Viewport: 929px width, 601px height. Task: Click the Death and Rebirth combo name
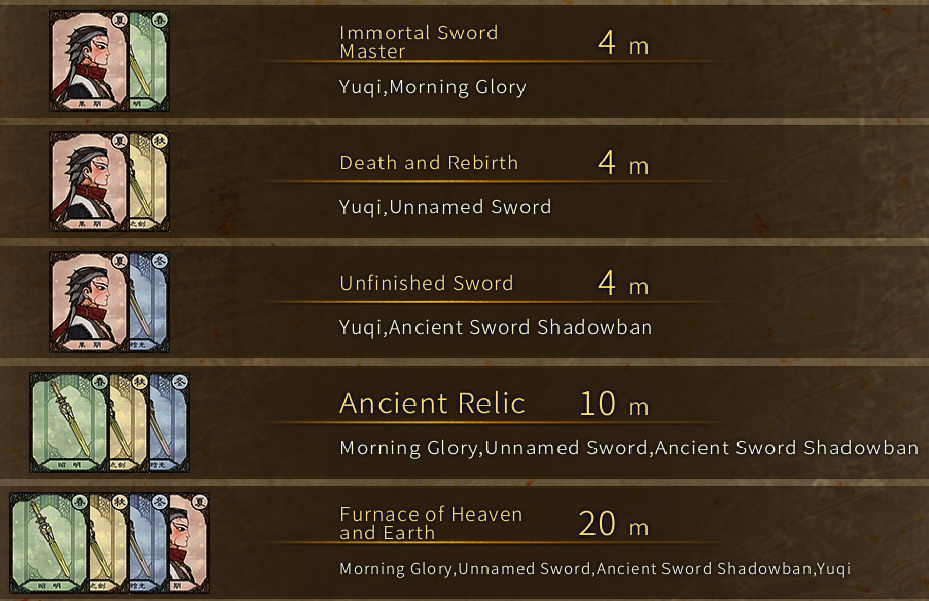[428, 163]
